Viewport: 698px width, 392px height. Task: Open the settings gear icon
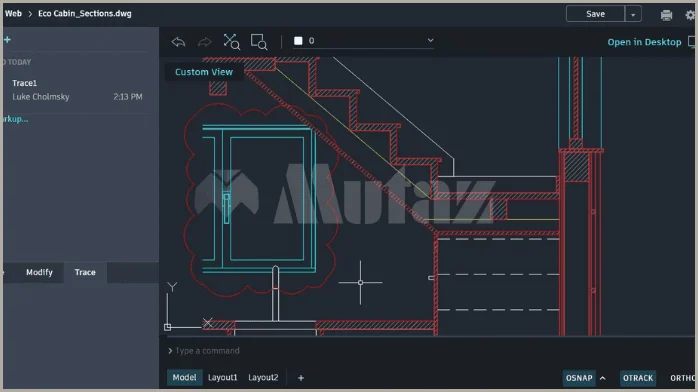coord(691,15)
